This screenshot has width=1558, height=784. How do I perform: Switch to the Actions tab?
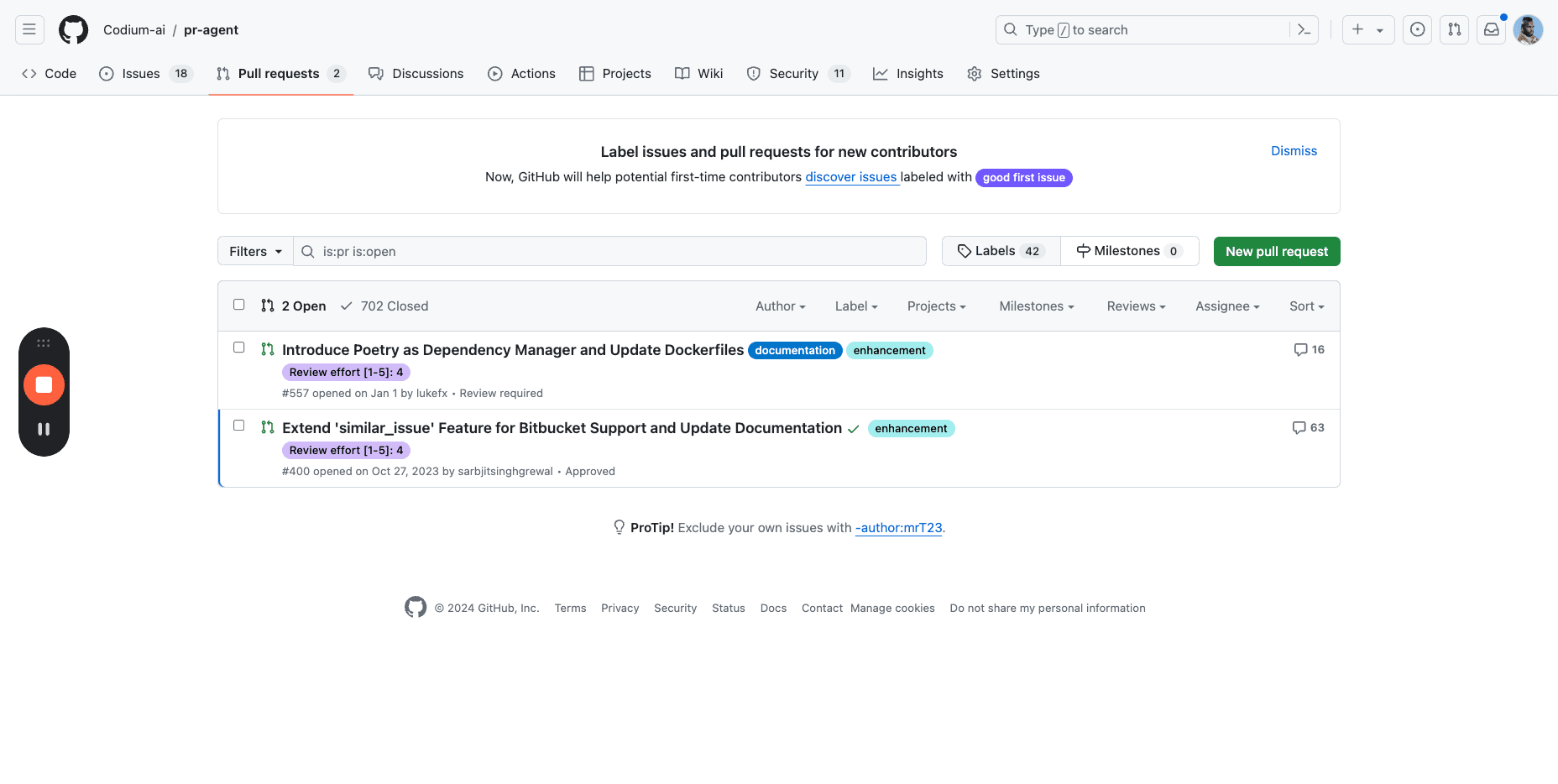[x=522, y=74]
